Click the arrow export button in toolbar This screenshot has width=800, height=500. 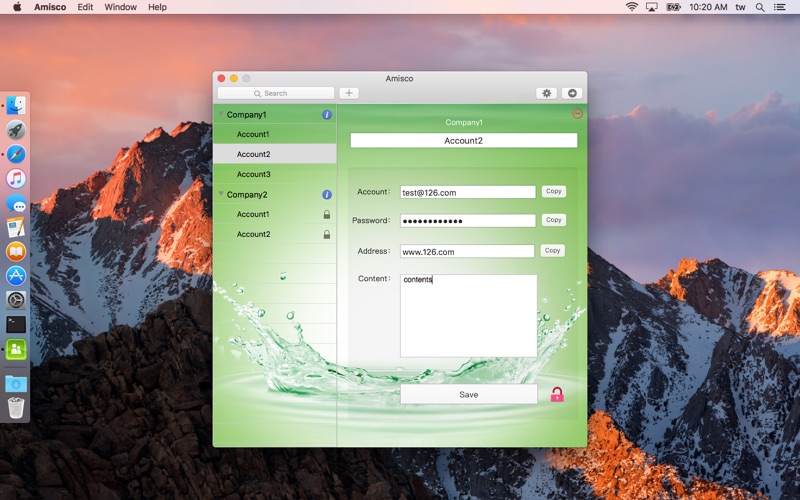tap(572, 93)
